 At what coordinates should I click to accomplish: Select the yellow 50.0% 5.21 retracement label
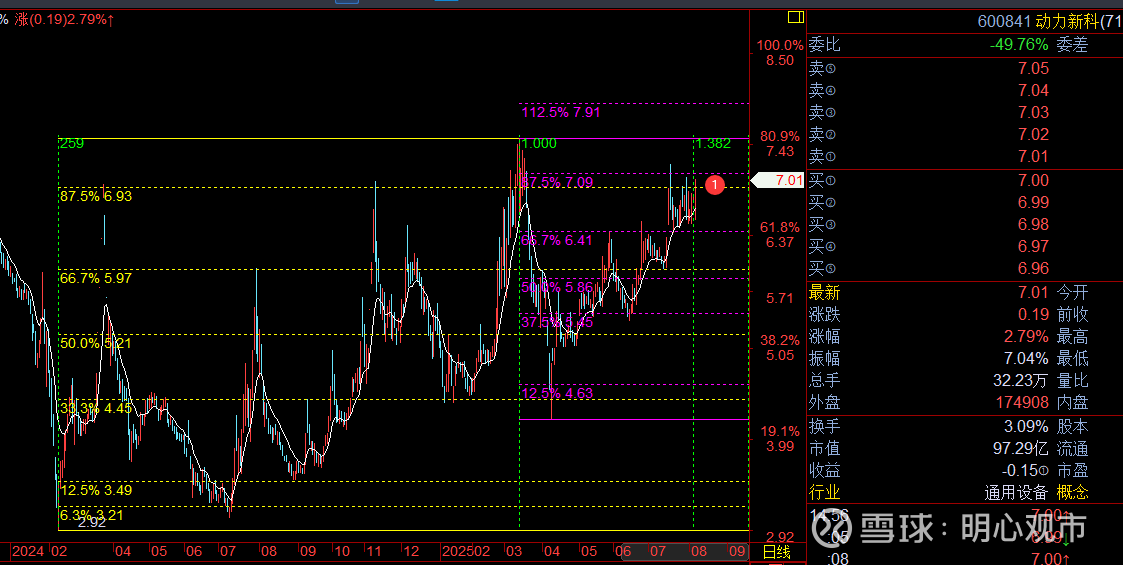pyautogui.click(x=96, y=343)
